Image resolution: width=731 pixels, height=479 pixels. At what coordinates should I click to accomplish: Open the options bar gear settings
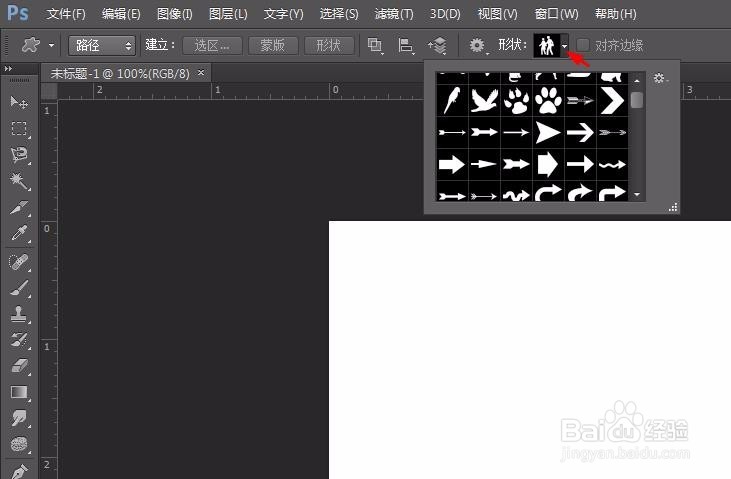coord(477,45)
